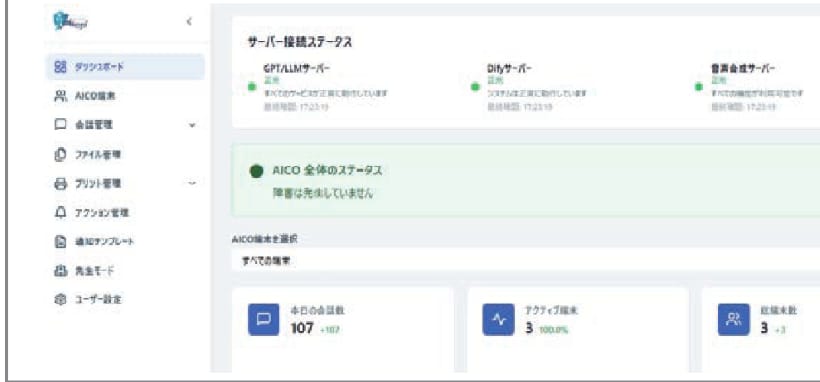Open アクション管理 via its bell icon
The height and width of the screenshot is (382, 820).
coord(61,213)
